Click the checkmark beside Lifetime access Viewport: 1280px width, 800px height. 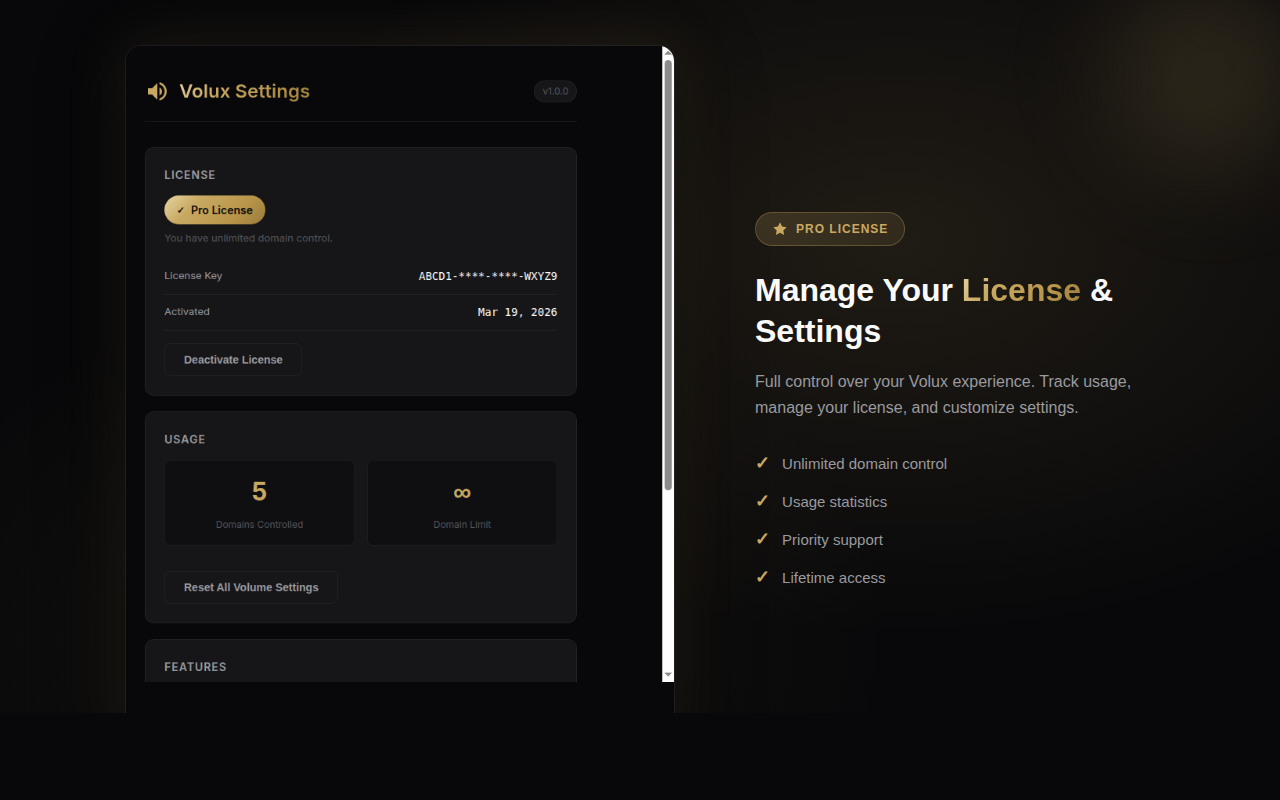[x=762, y=577]
